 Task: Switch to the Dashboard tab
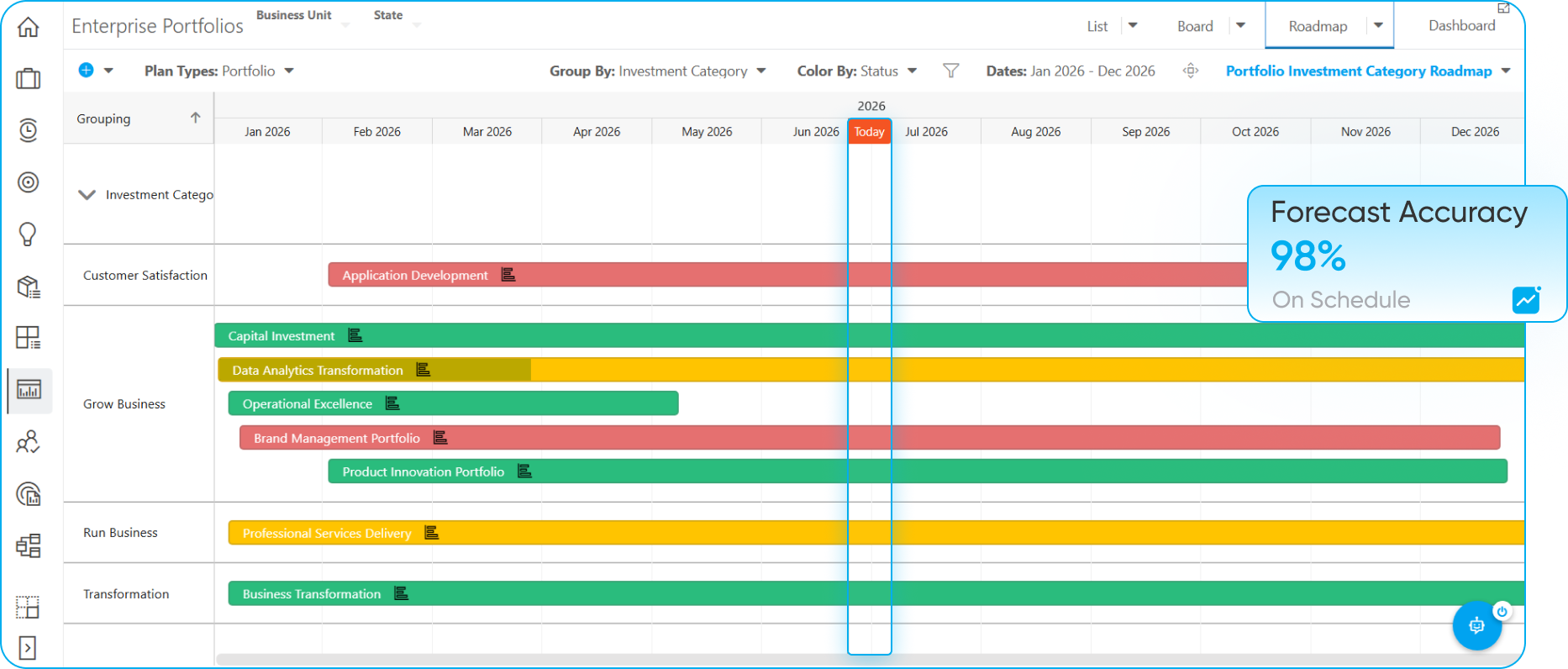tap(1462, 25)
